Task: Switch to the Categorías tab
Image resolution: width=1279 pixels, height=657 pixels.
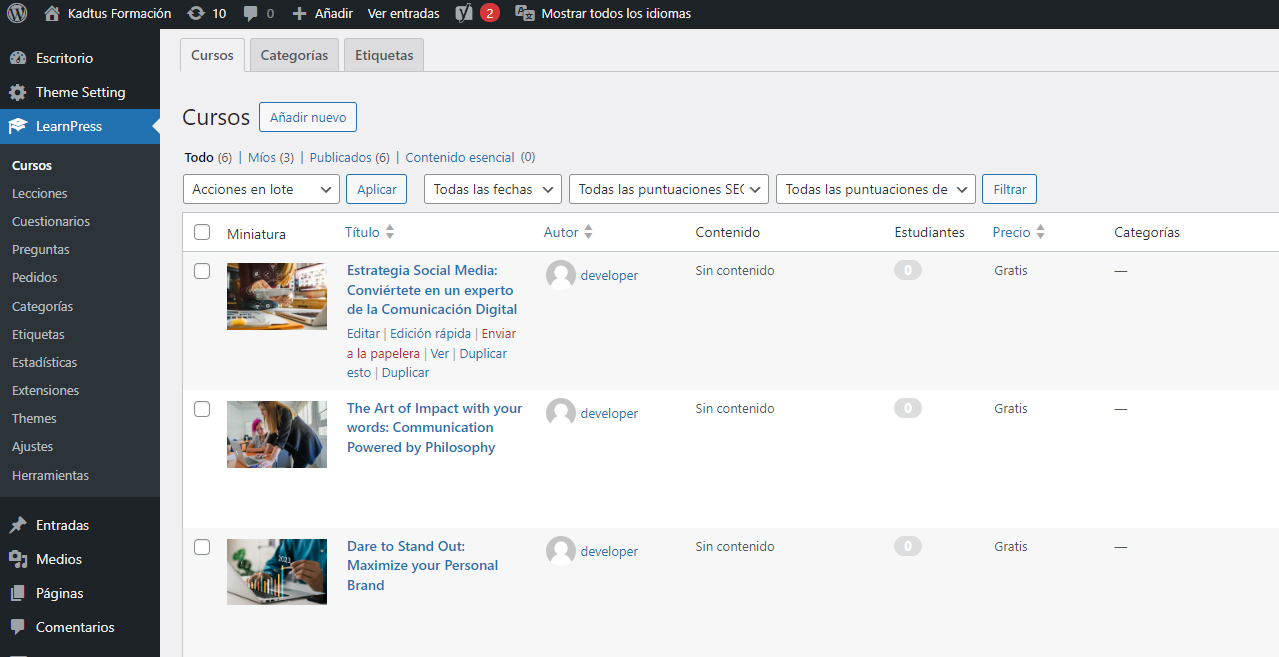Action: (294, 55)
